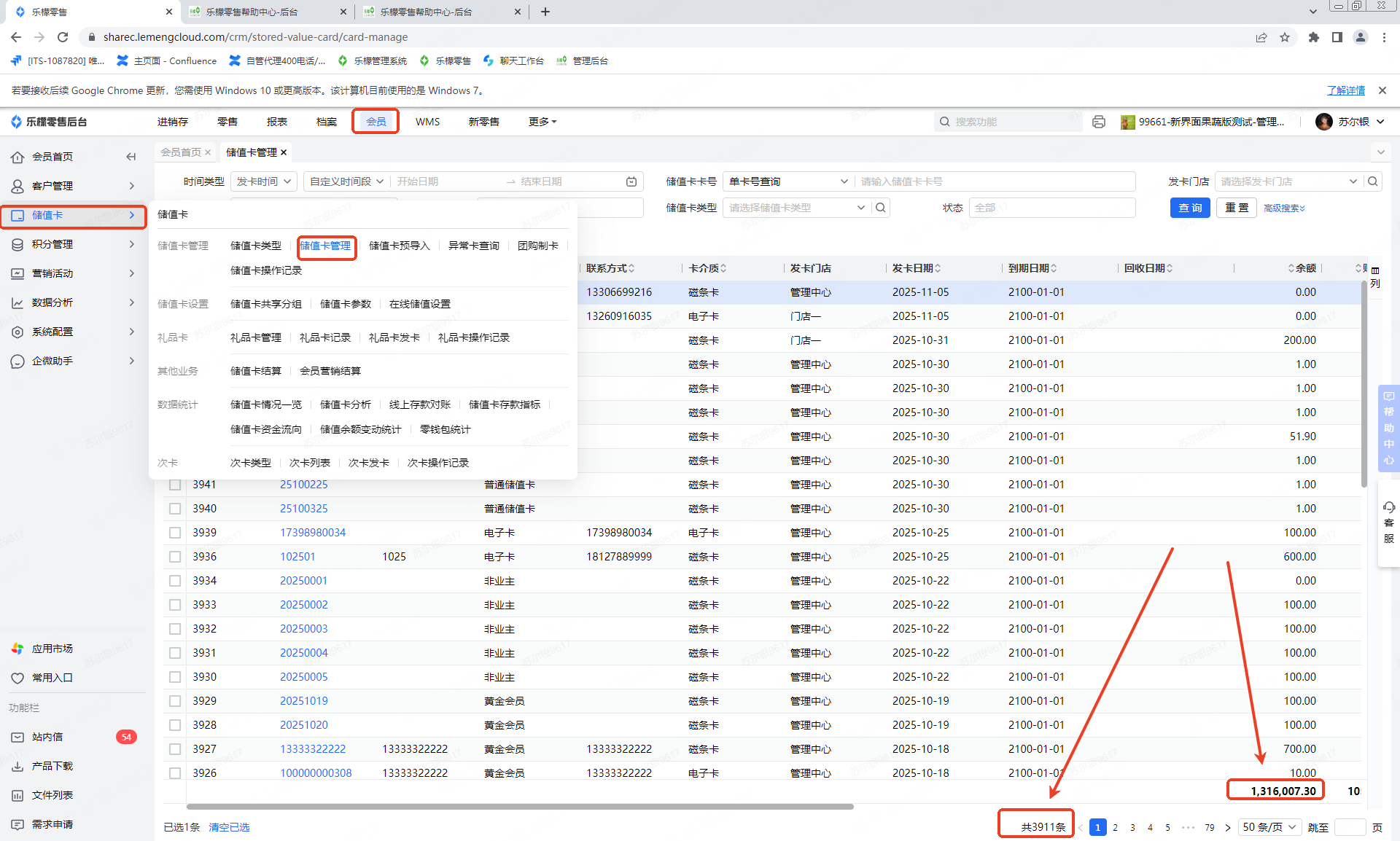Click the blue 查询 button
This screenshot has width=1400, height=841.
tap(1190, 208)
